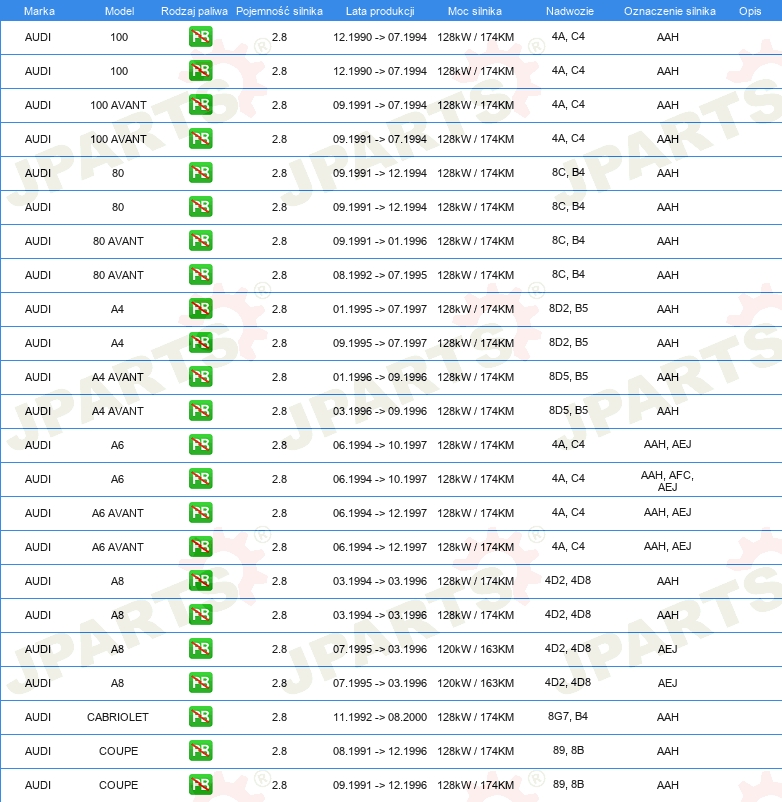
Task: Select the COUPE model cell dated 09.1991
Action: [x=118, y=785]
